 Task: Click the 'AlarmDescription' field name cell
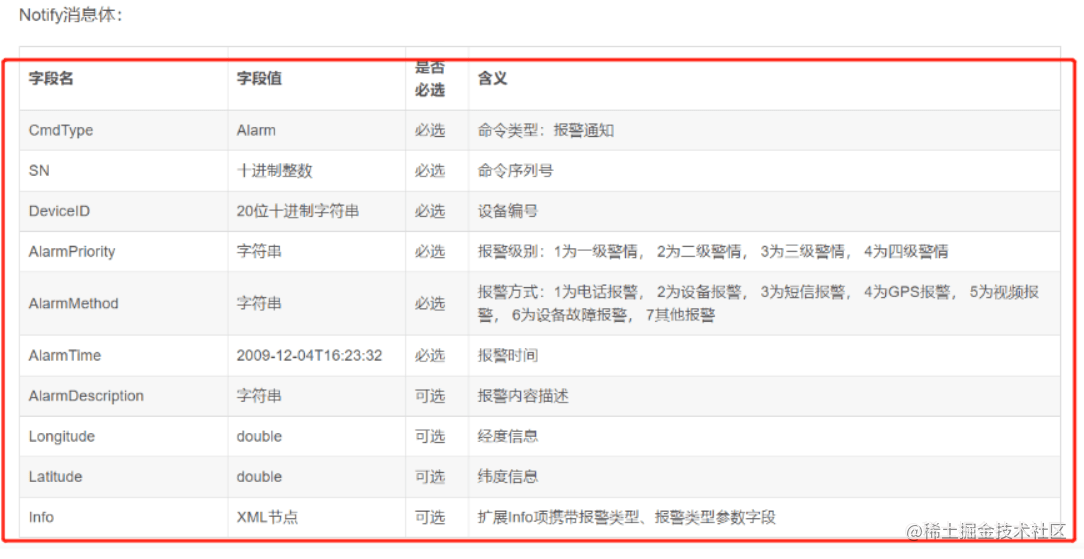(86, 396)
